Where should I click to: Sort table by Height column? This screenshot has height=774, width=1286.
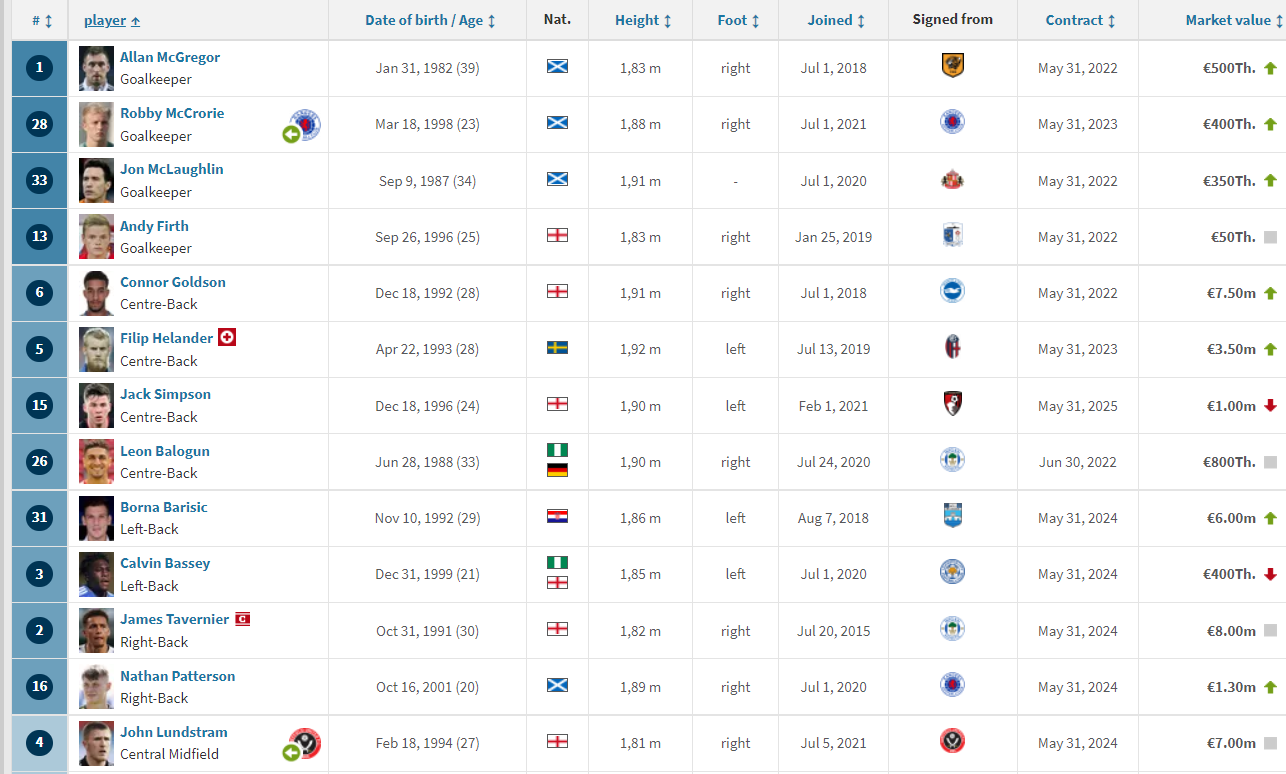click(x=643, y=20)
